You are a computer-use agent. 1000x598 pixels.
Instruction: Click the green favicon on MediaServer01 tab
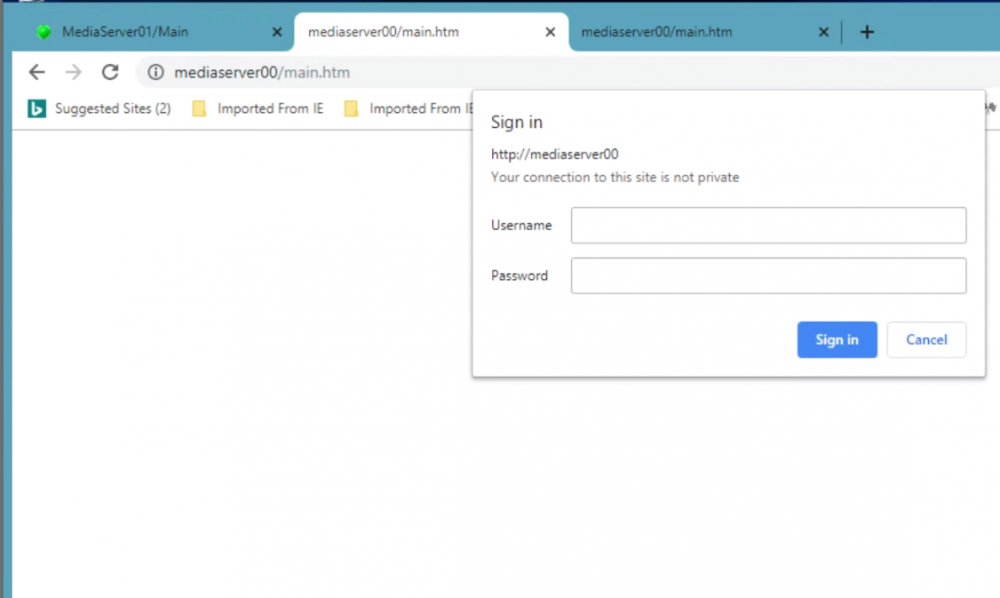tap(44, 32)
